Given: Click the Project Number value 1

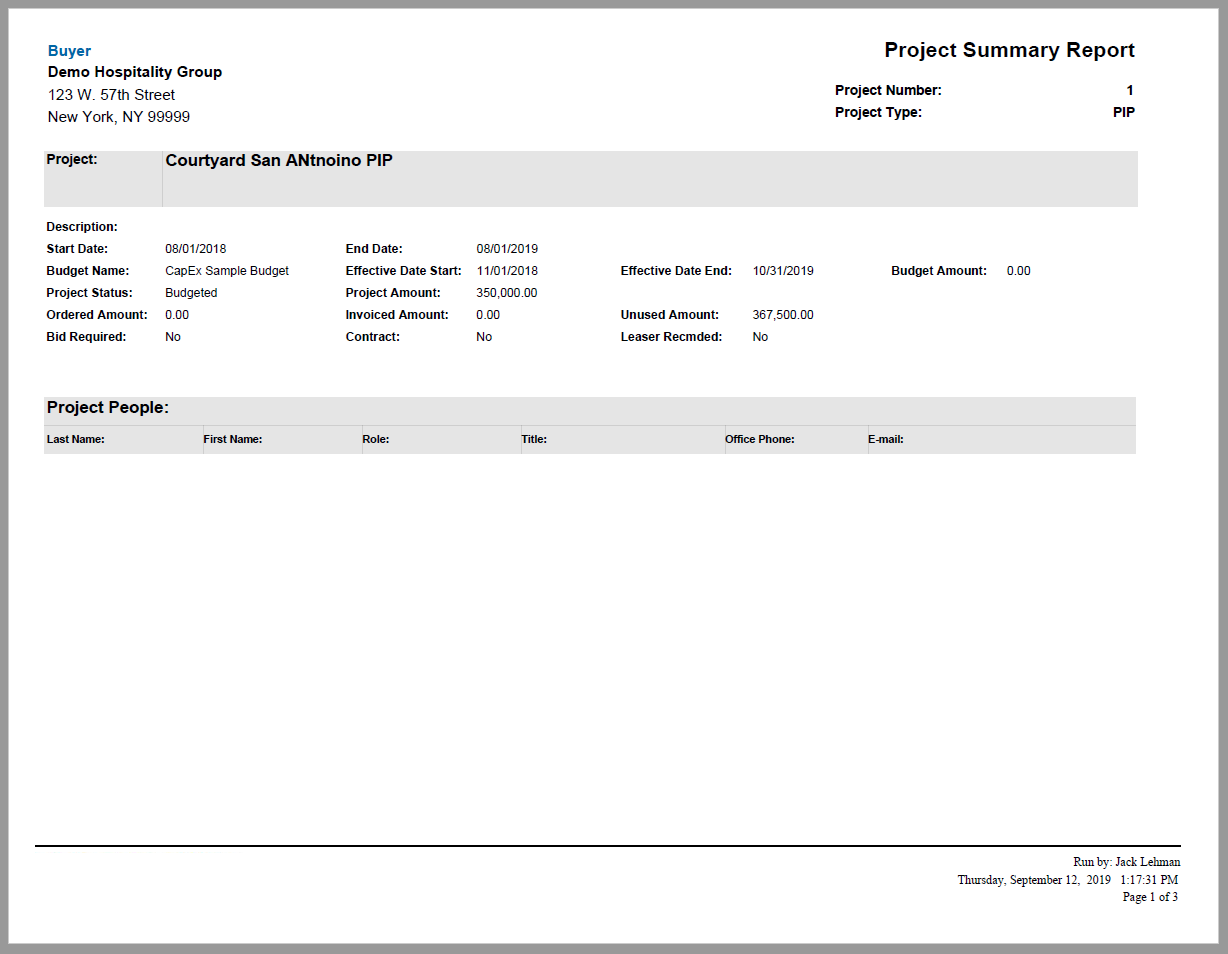Looking at the screenshot, I should pos(1128,90).
